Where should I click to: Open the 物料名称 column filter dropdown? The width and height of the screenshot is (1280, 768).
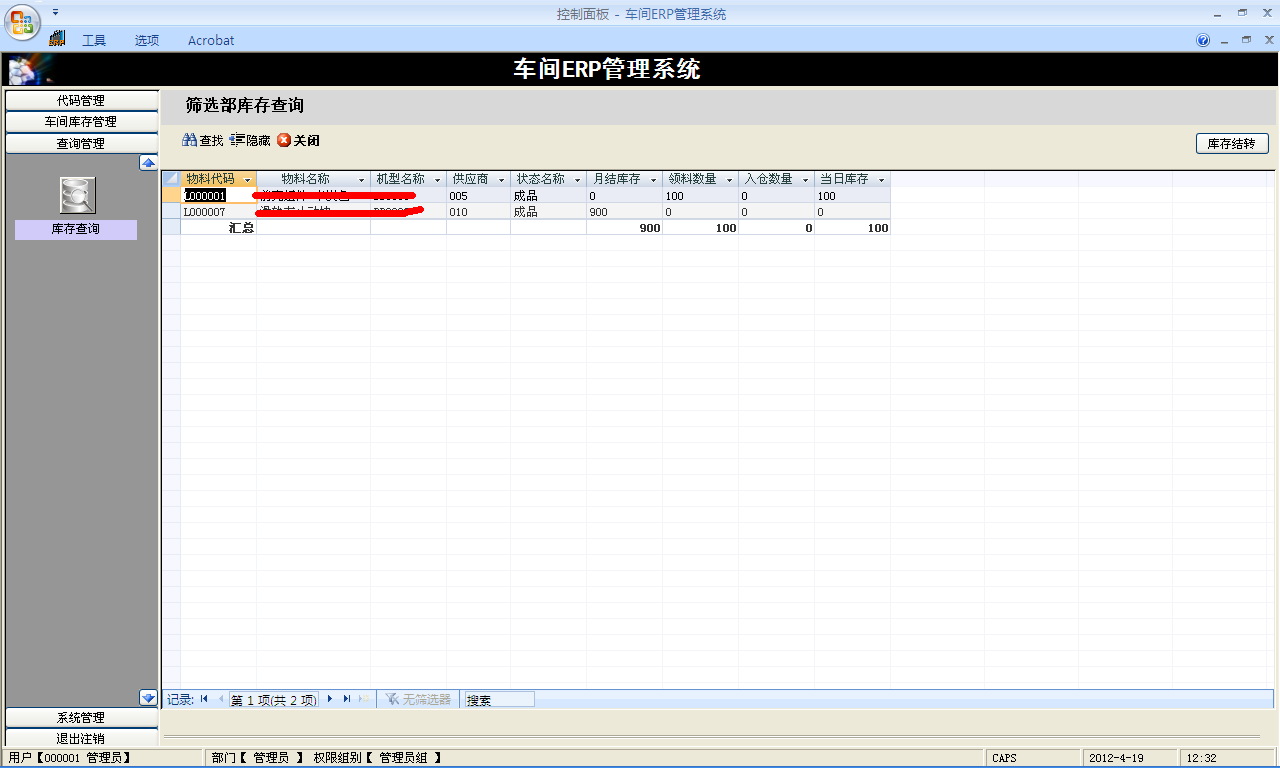(x=362, y=180)
